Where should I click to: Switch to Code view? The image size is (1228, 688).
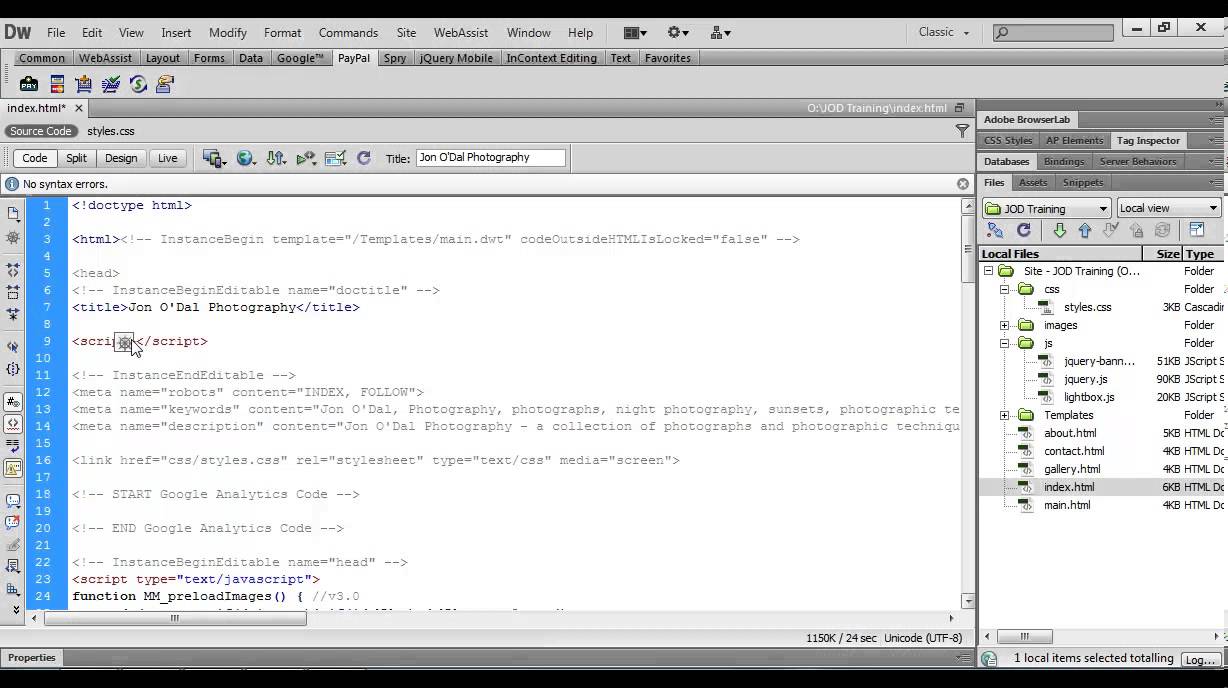click(35, 158)
